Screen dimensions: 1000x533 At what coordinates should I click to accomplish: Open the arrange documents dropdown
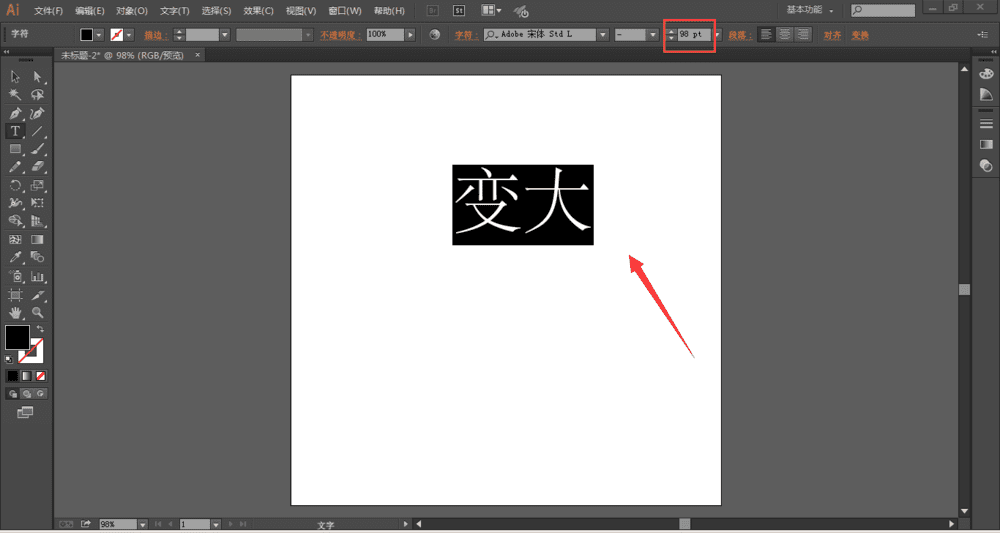(491, 11)
